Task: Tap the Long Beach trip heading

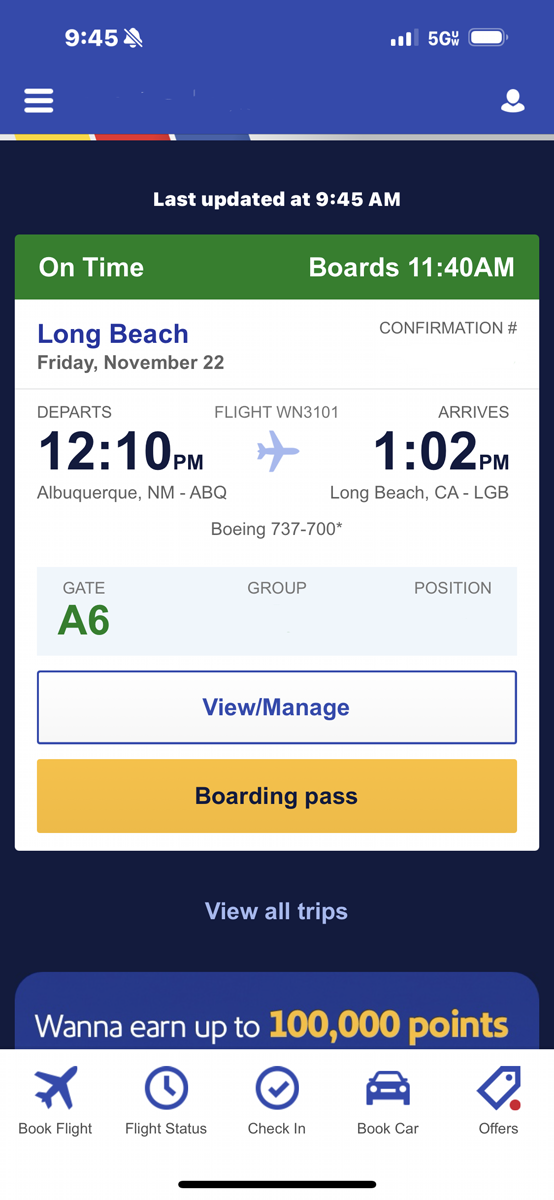Action: tap(113, 334)
